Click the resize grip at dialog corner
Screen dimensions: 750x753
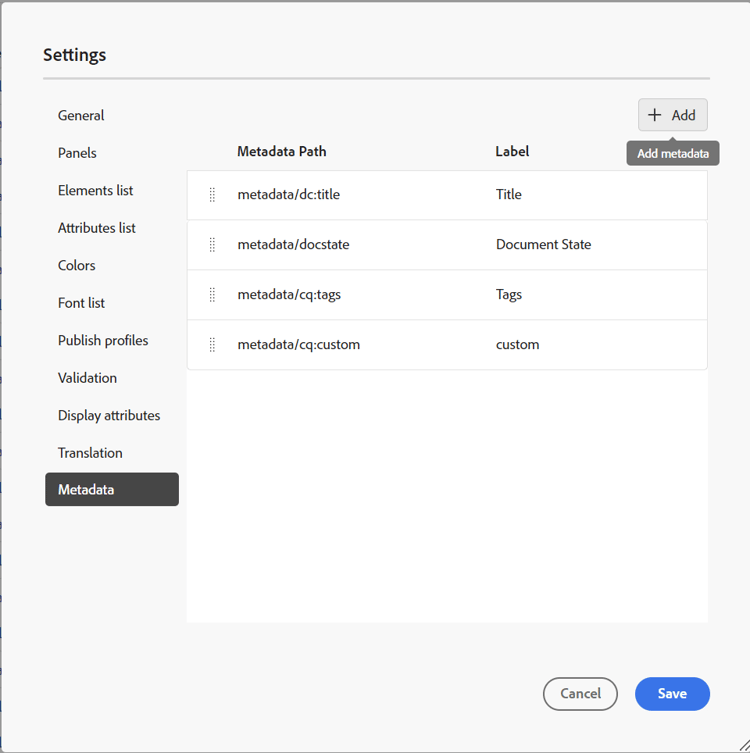pyautogui.click(x=744, y=746)
